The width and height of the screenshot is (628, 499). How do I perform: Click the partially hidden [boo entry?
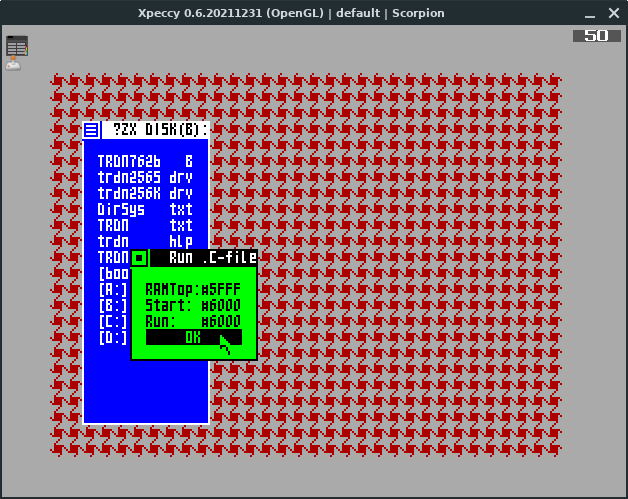[114, 274]
